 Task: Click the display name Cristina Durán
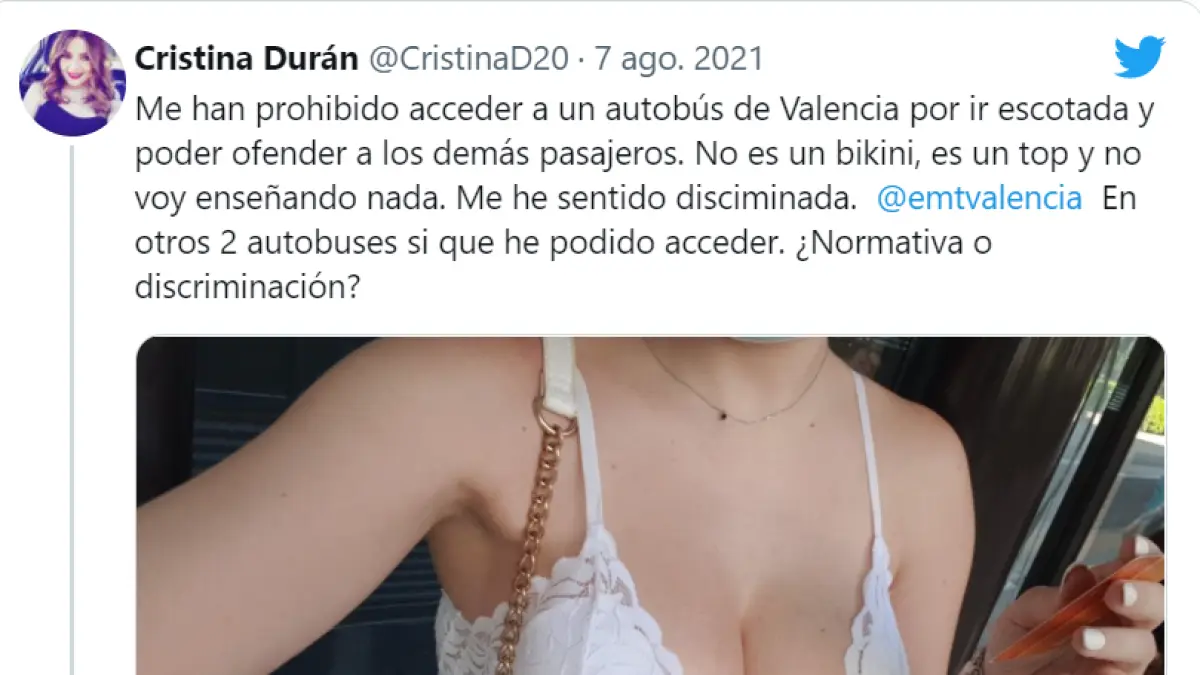[246, 59]
